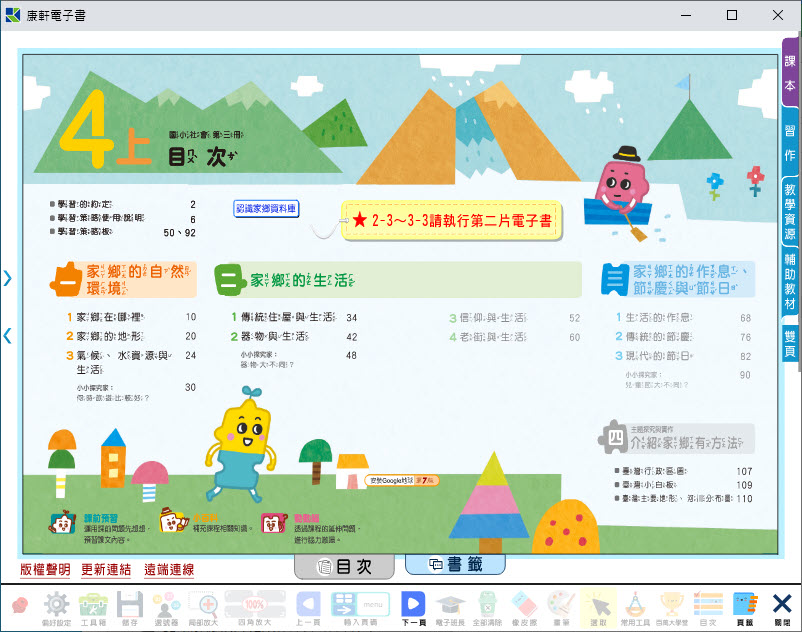
Task: Open 偏好設定 preferences gear
Action: [x=56, y=605]
